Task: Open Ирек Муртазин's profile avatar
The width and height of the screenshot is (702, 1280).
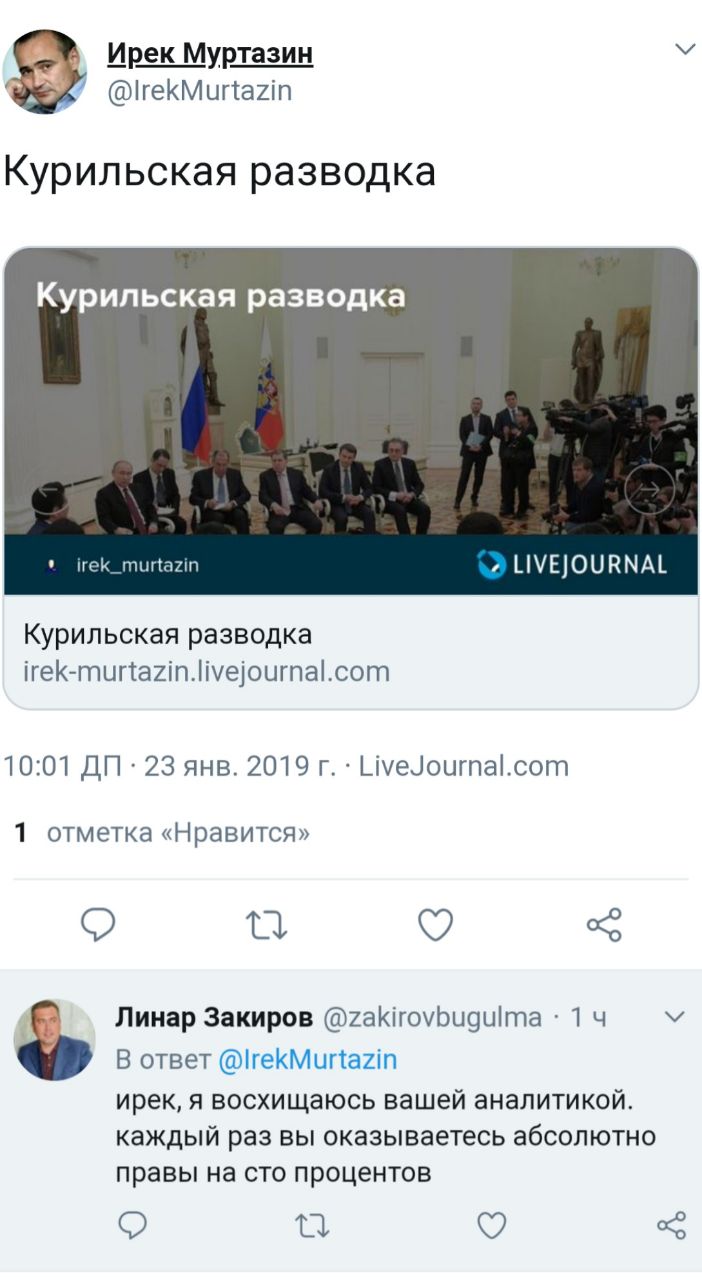Action: 44,72
